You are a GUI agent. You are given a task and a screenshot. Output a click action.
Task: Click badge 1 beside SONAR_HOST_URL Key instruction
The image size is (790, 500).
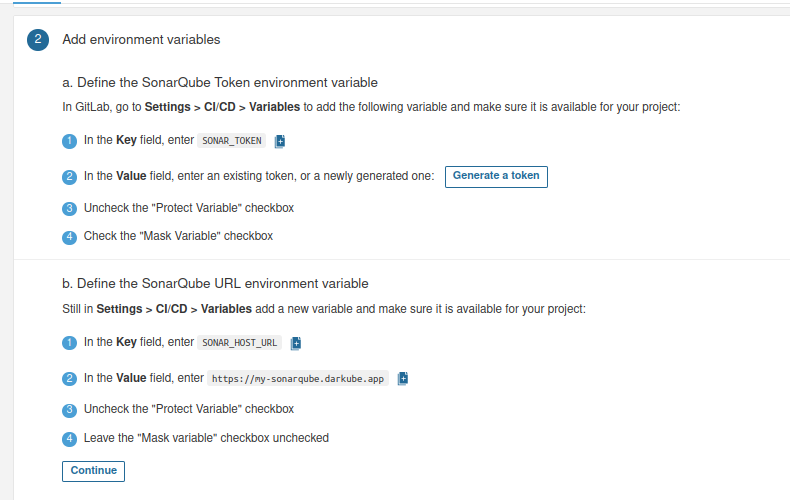tap(70, 343)
